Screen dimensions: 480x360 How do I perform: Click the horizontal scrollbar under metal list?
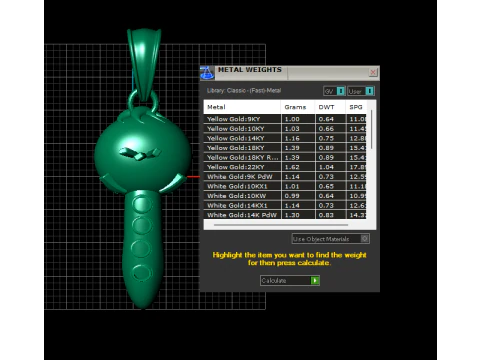pyautogui.click(x=281, y=225)
